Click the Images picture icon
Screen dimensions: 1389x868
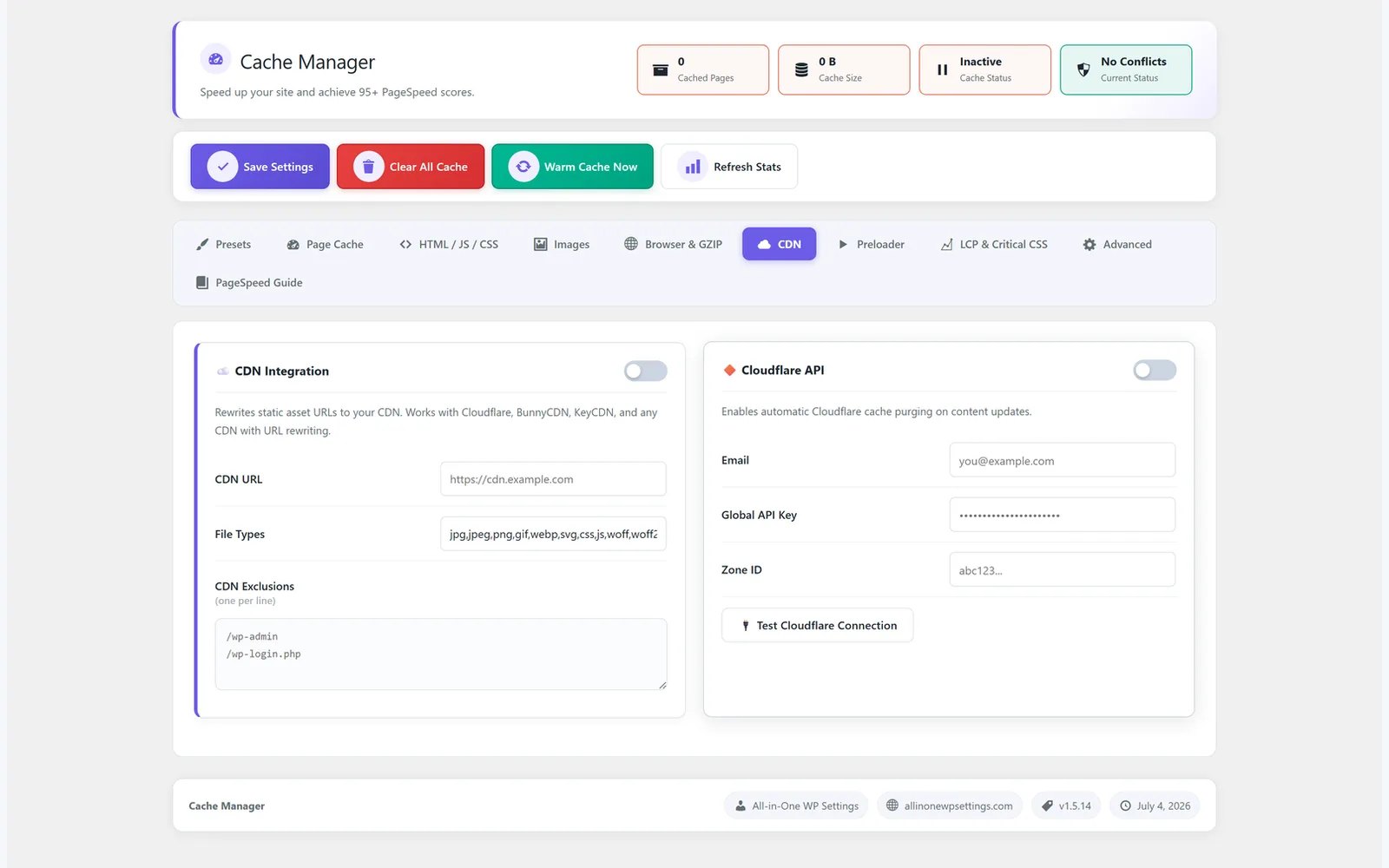pos(540,245)
